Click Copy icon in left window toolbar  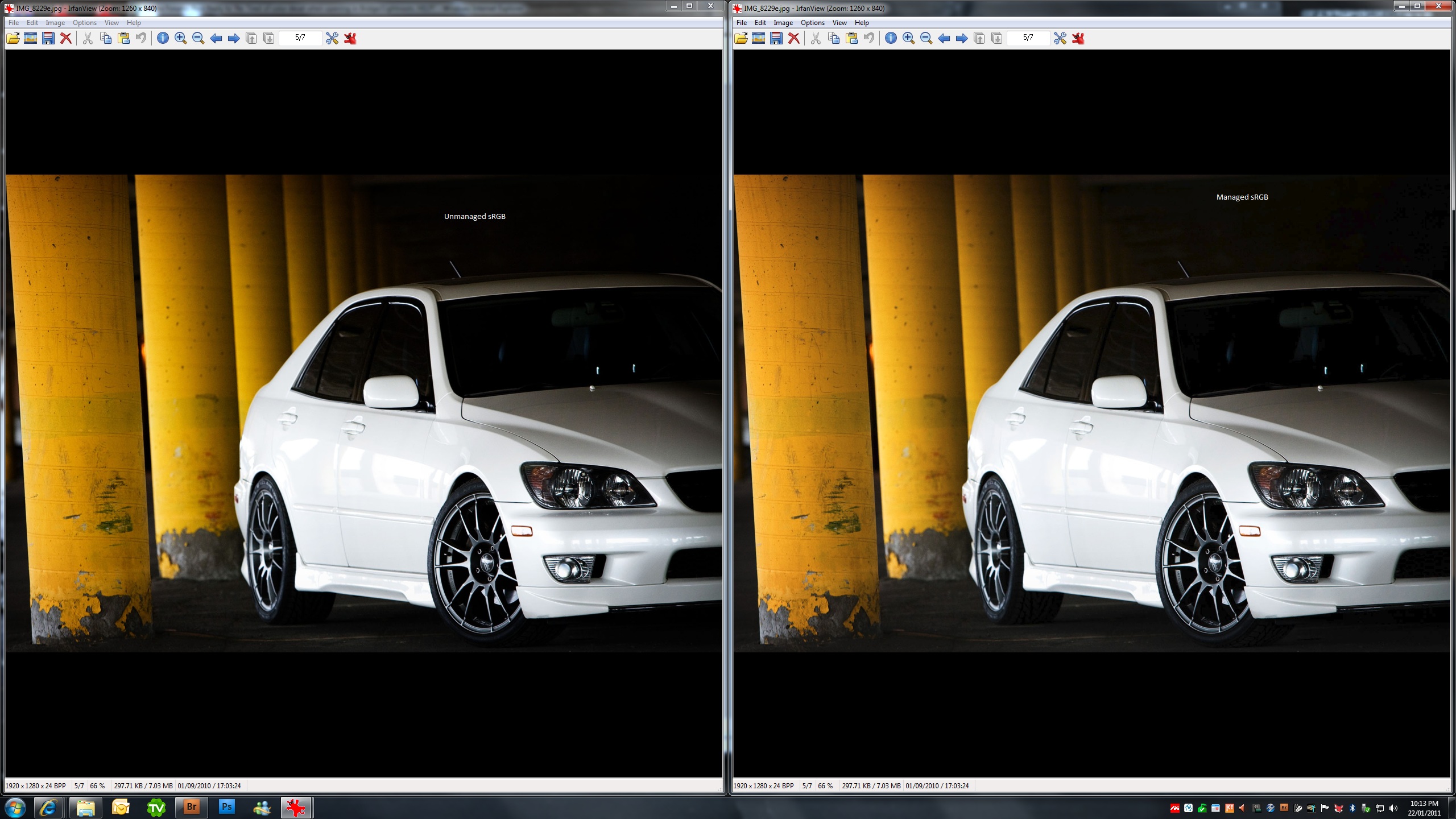(106, 38)
